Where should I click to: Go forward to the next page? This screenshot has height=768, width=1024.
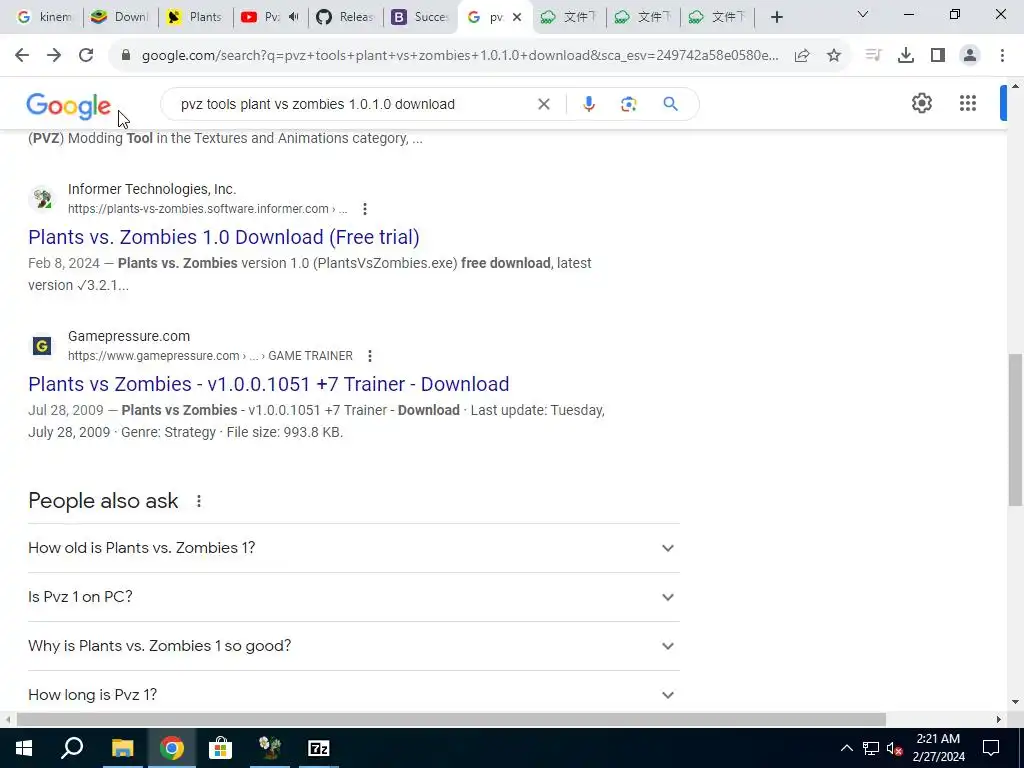click(x=54, y=56)
